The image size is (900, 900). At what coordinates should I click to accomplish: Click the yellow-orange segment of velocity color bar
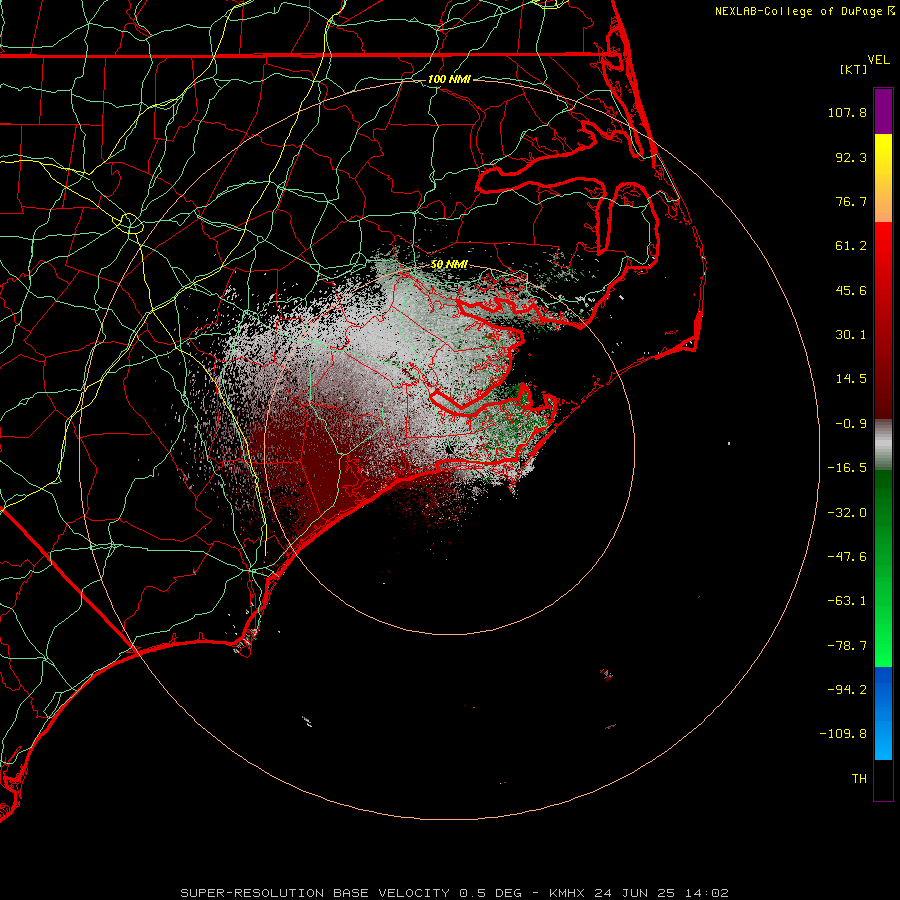pyautogui.click(x=883, y=178)
